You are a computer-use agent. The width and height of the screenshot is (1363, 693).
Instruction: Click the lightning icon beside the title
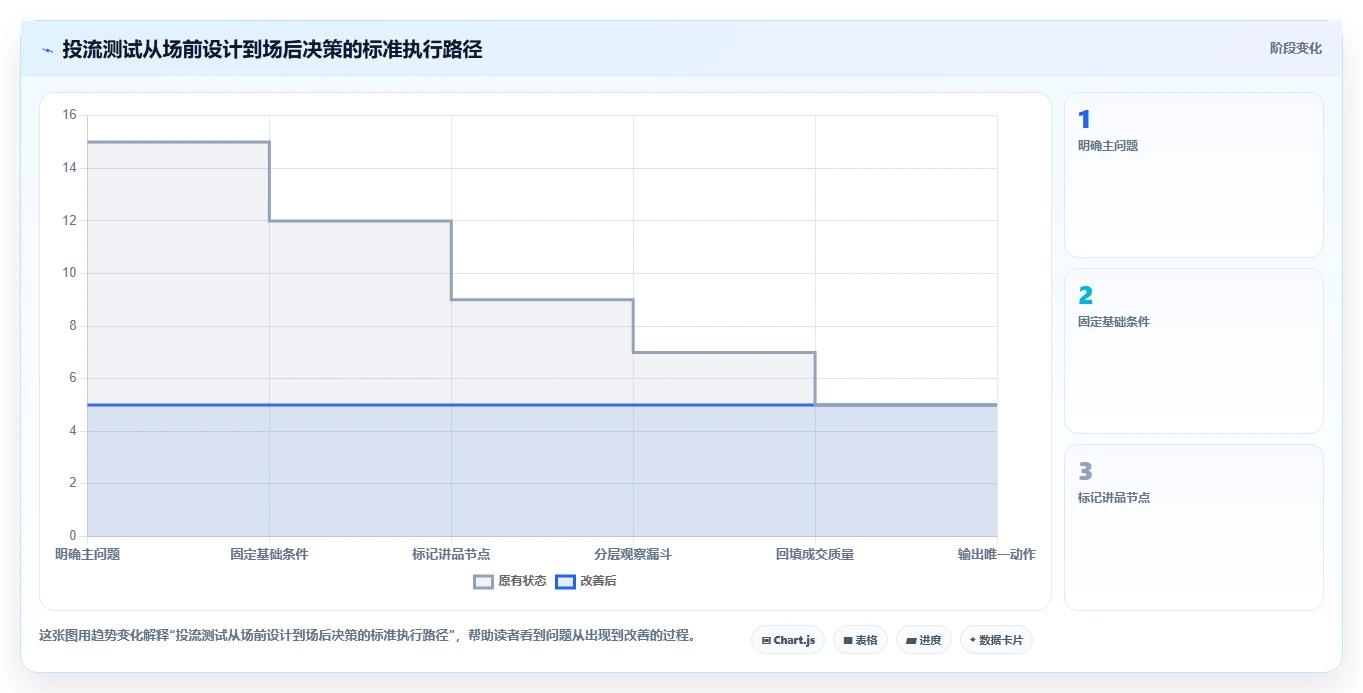click(47, 50)
